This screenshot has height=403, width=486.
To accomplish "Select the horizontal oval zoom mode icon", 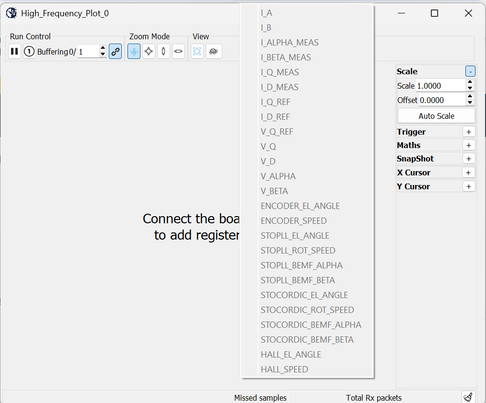I will coord(178,51).
